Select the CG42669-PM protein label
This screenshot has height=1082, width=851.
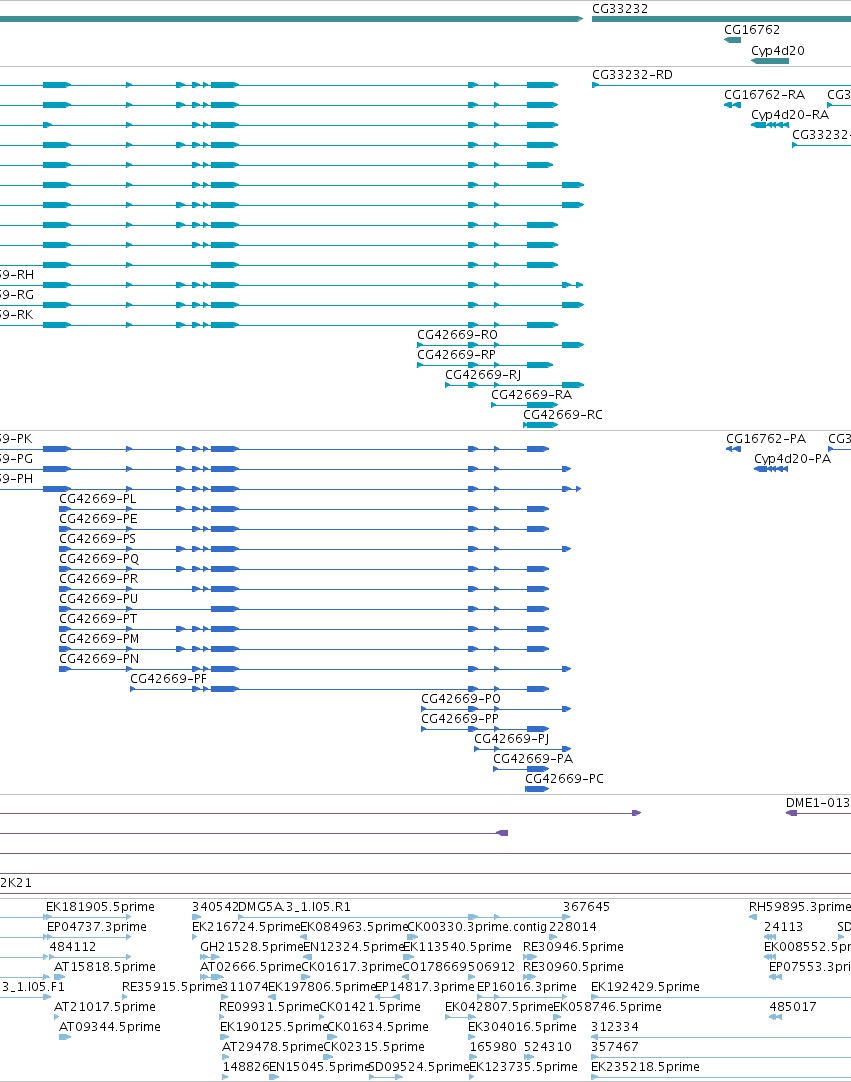coord(99,639)
